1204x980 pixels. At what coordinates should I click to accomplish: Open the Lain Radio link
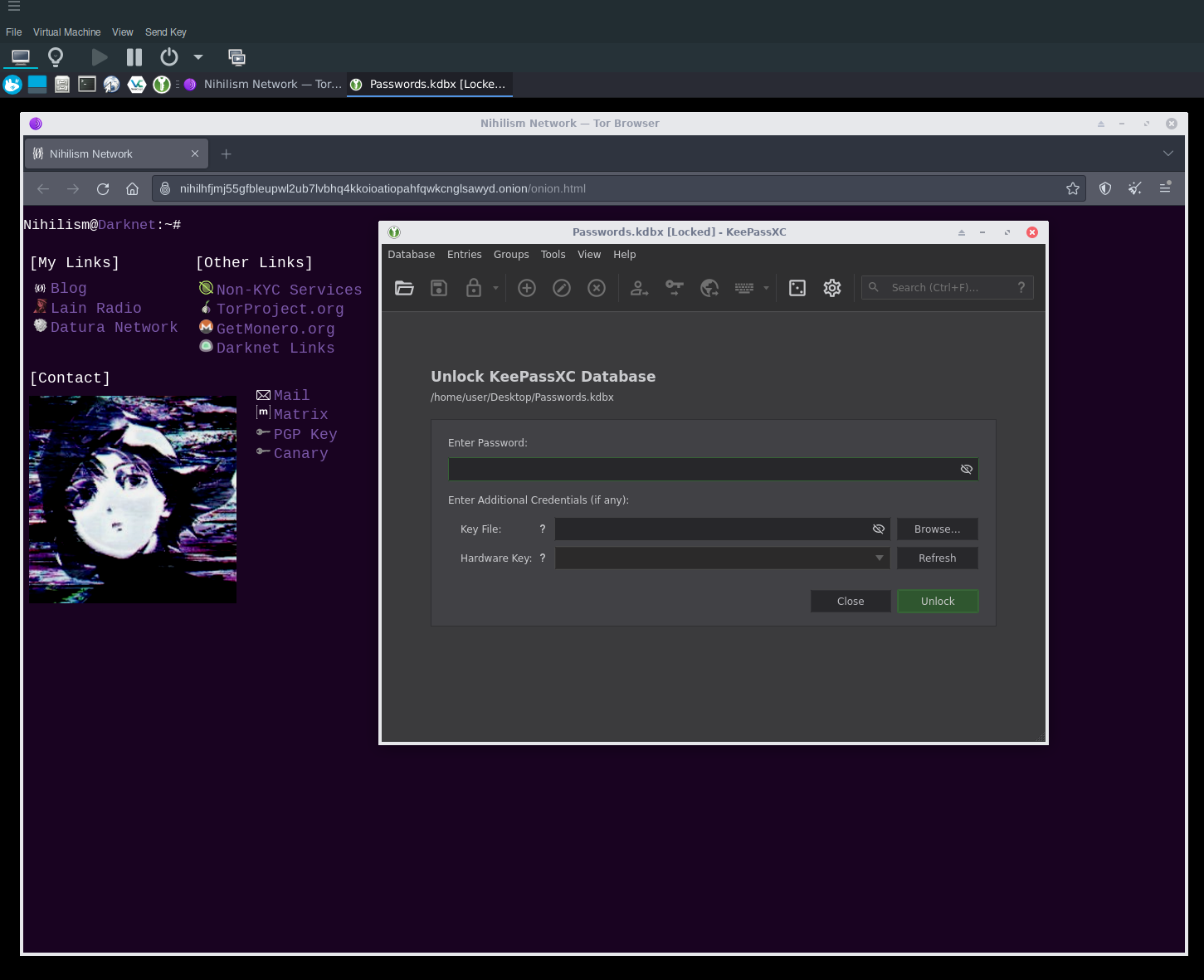coord(96,308)
